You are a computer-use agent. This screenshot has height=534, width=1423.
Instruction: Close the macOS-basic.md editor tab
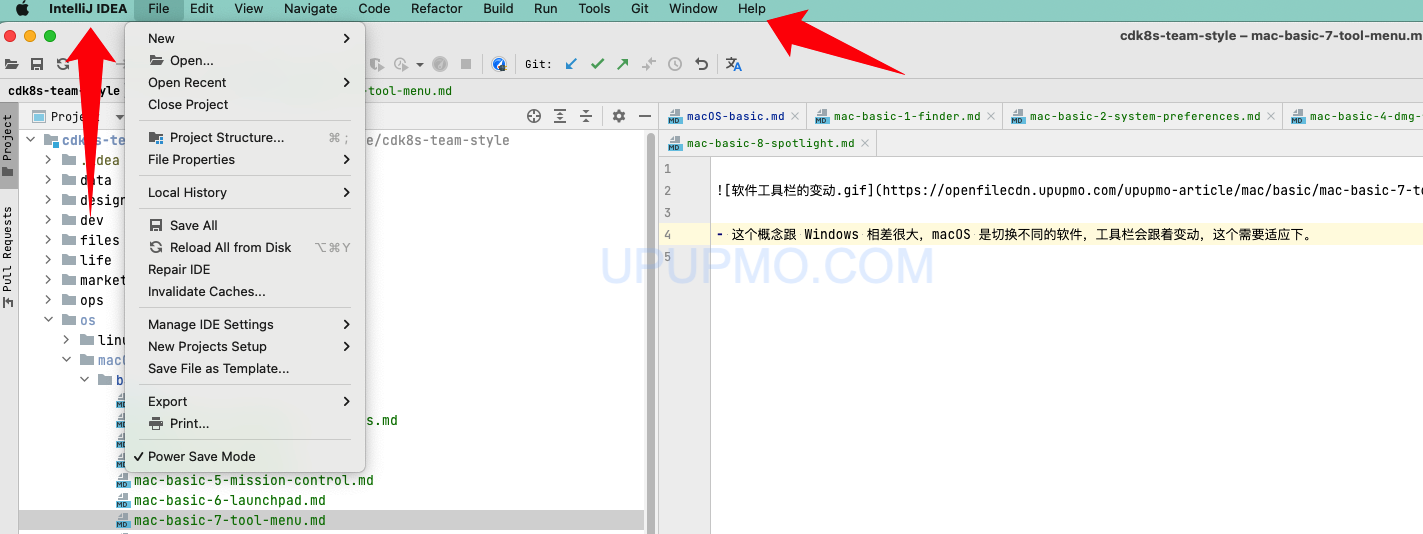795,116
